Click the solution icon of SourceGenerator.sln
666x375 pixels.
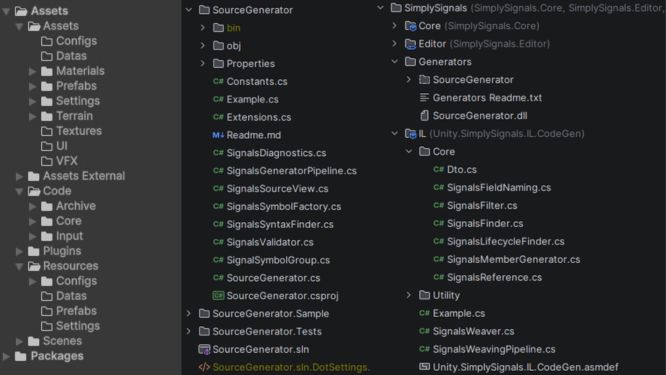(204, 349)
